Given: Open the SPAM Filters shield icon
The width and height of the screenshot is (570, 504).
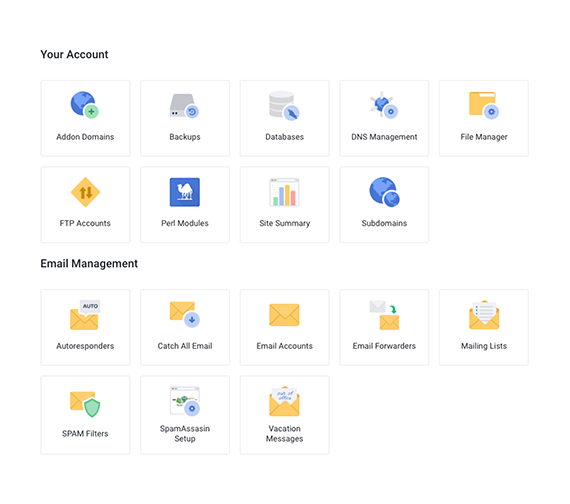Looking at the screenshot, I should coord(85,404).
